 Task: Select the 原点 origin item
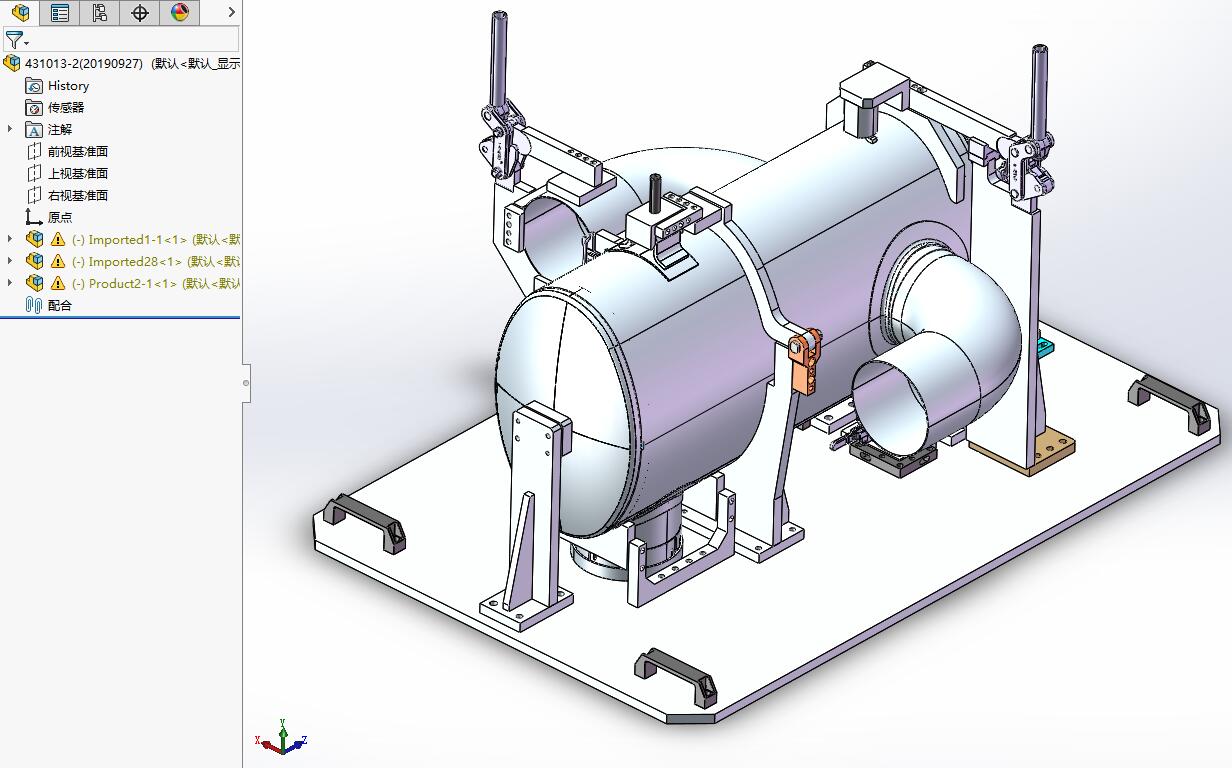[x=60, y=218]
